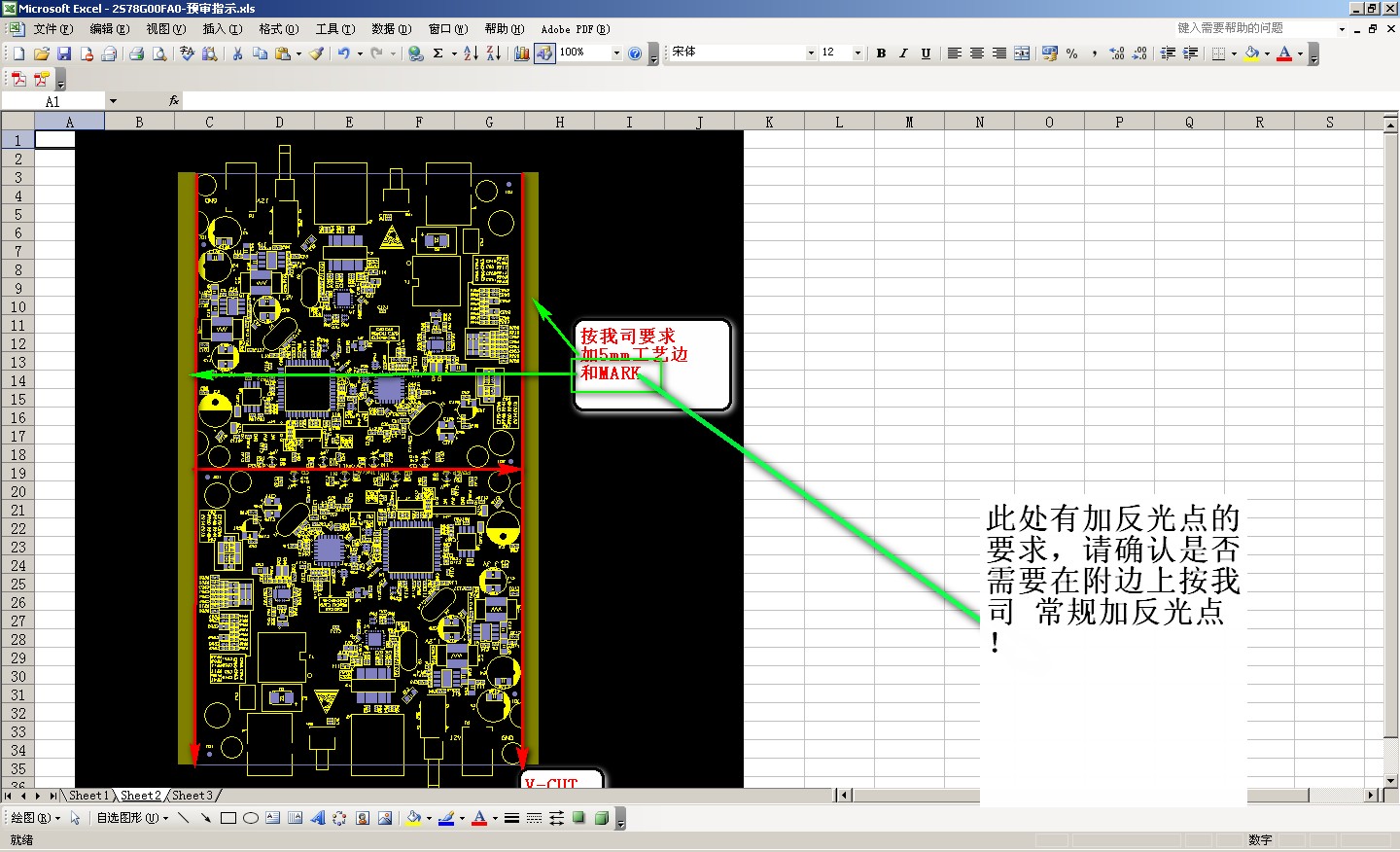The width and height of the screenshot is (1400, 852).
Task: Pick drawing line color brush
Action: tap(446, 818)
